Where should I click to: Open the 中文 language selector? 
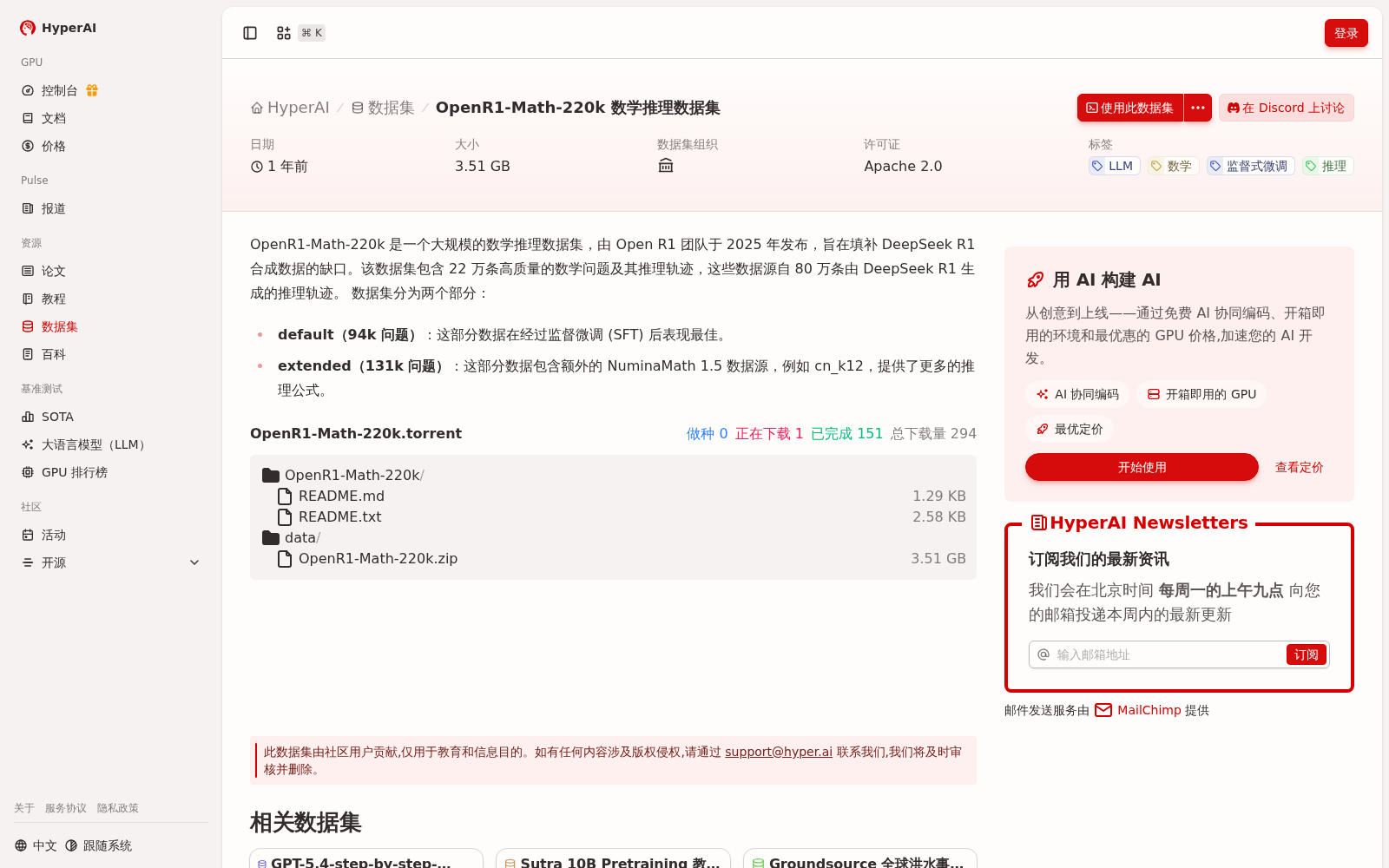[36, 845]
